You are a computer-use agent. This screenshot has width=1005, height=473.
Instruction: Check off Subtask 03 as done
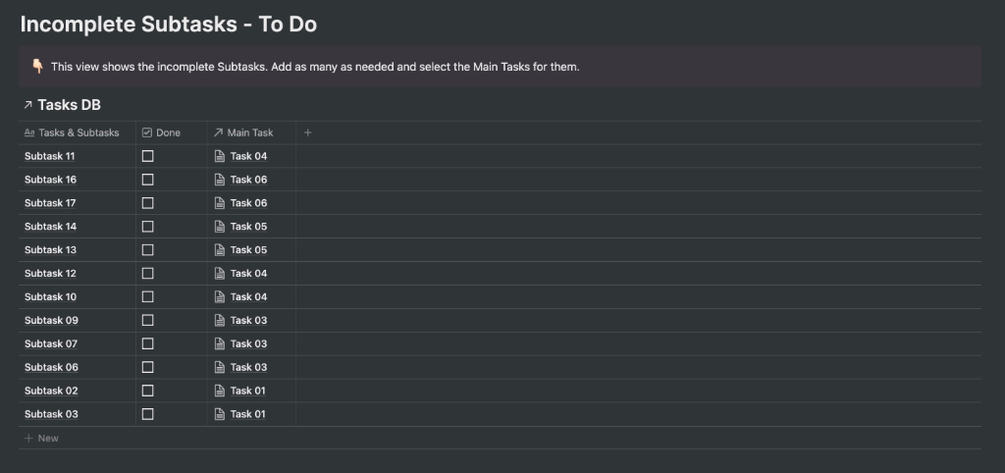click(148, 414)
